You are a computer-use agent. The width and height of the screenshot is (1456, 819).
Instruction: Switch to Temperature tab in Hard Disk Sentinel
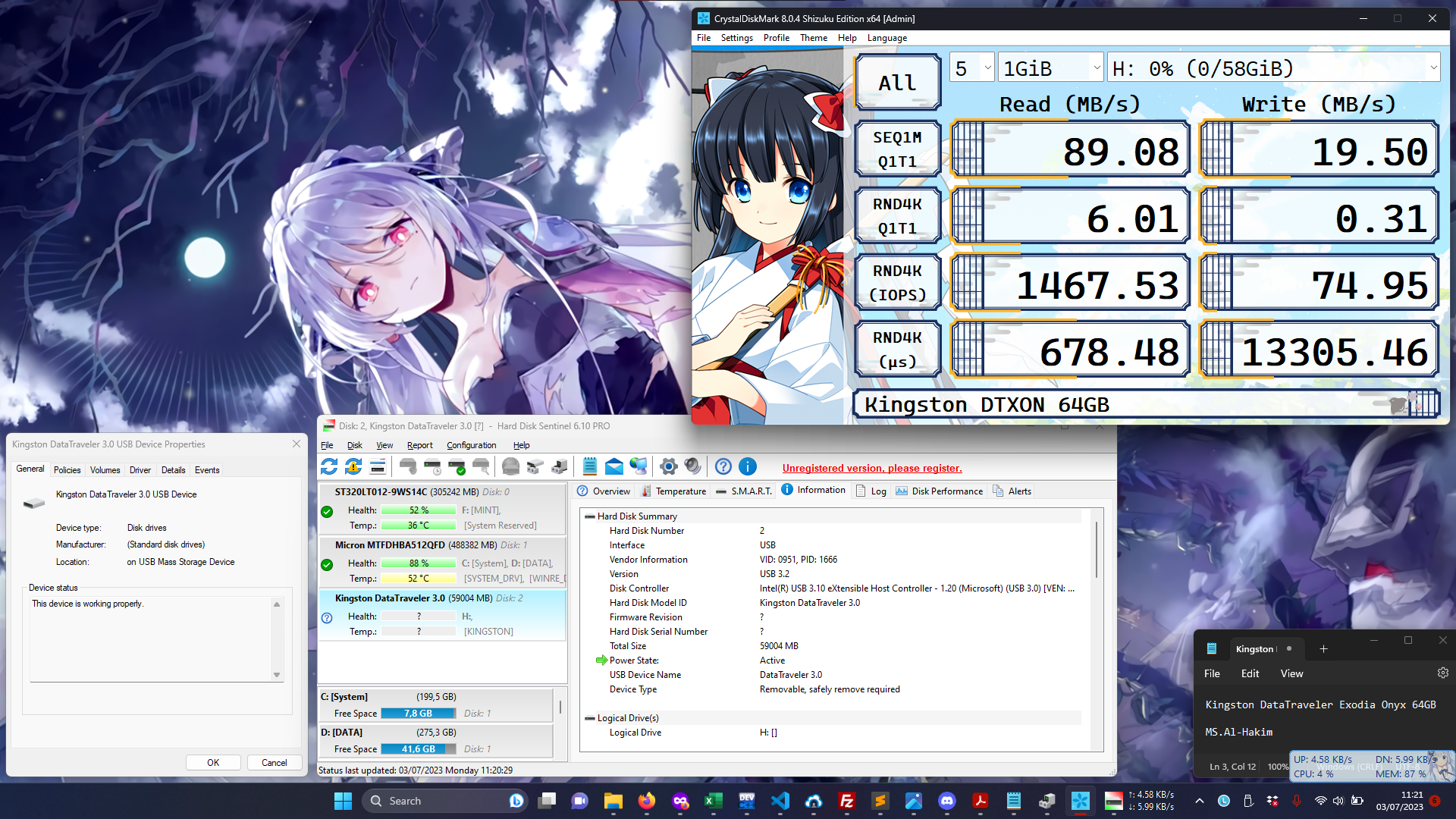pyautogui.click(x=673, y=491)
